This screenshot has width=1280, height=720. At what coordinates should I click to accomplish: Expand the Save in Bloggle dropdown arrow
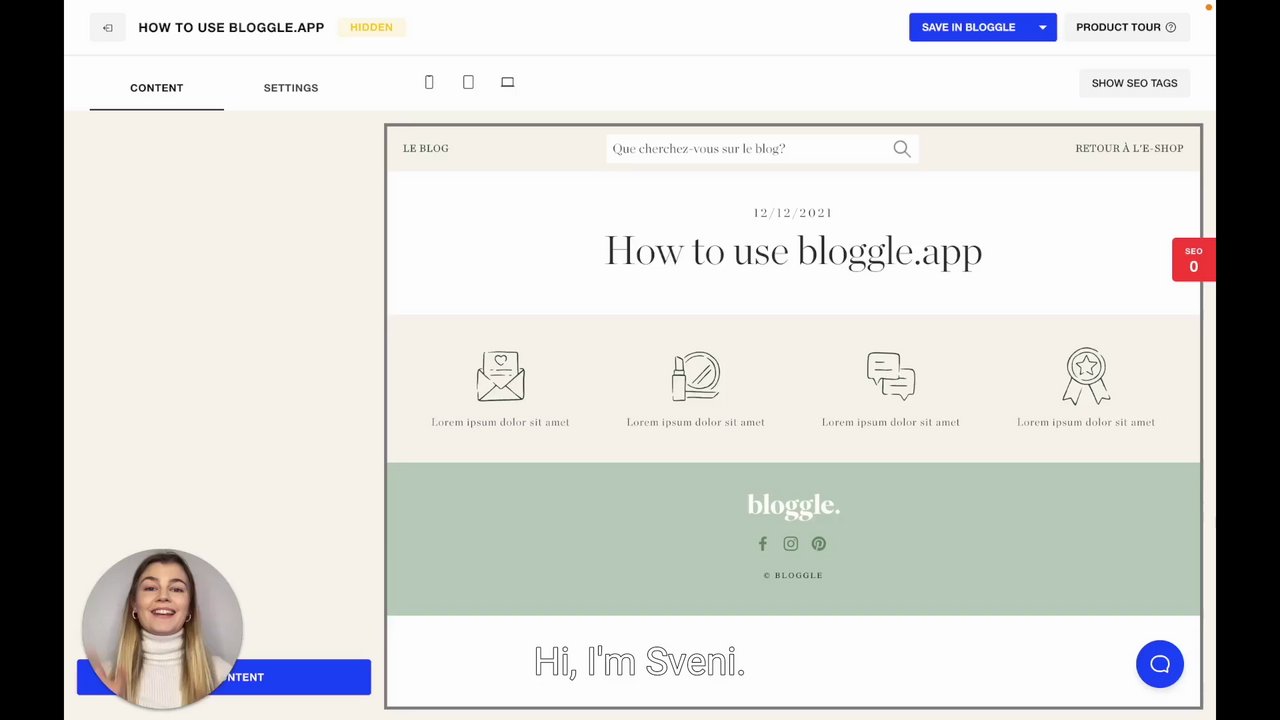pos(1042,28)
